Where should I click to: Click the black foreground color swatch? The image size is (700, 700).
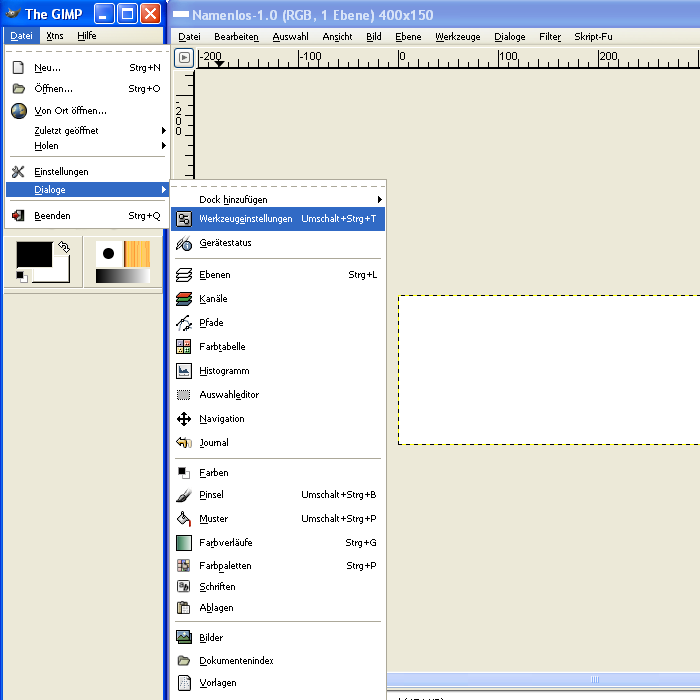pos(34,254)
